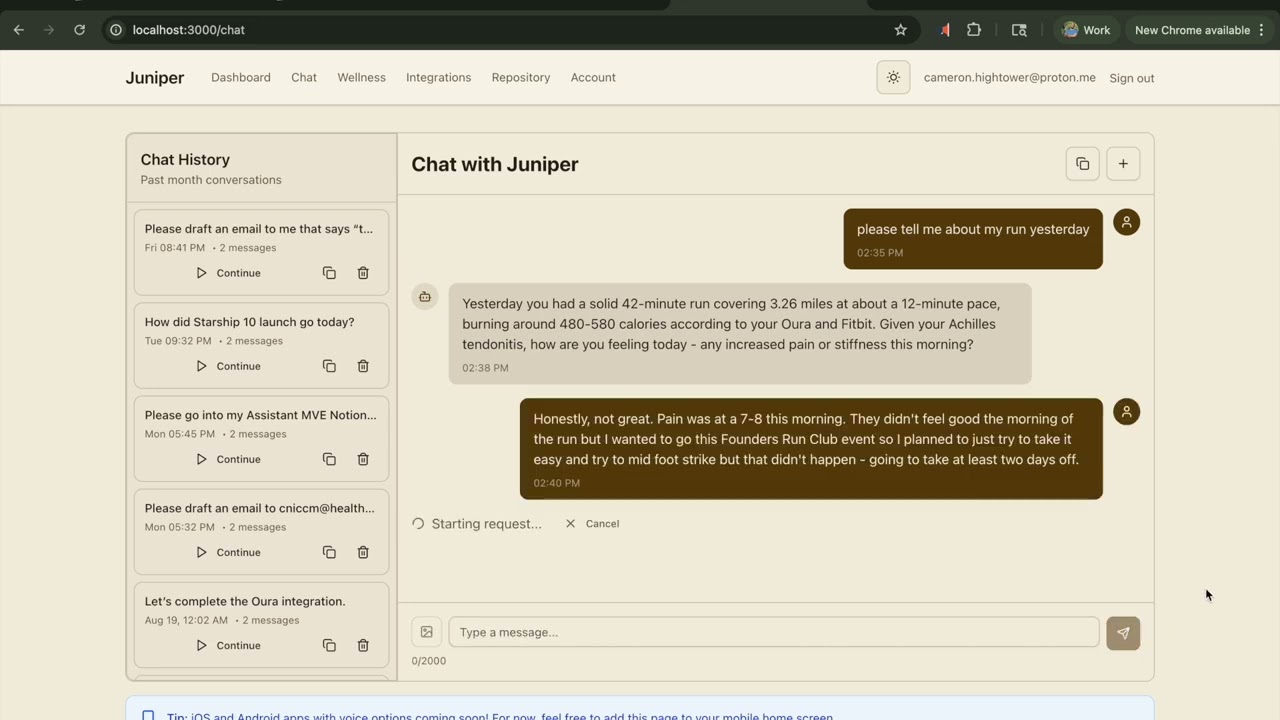Copy the Oura integration conversation

pos(329,645)
